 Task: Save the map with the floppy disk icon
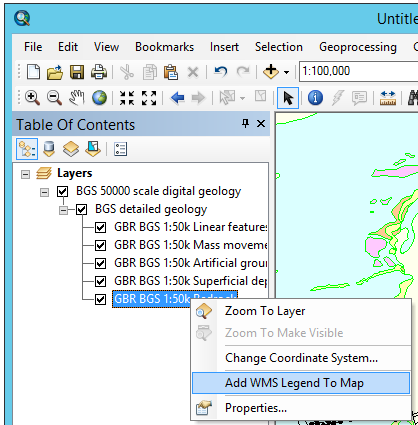click(x=77, y=72)
